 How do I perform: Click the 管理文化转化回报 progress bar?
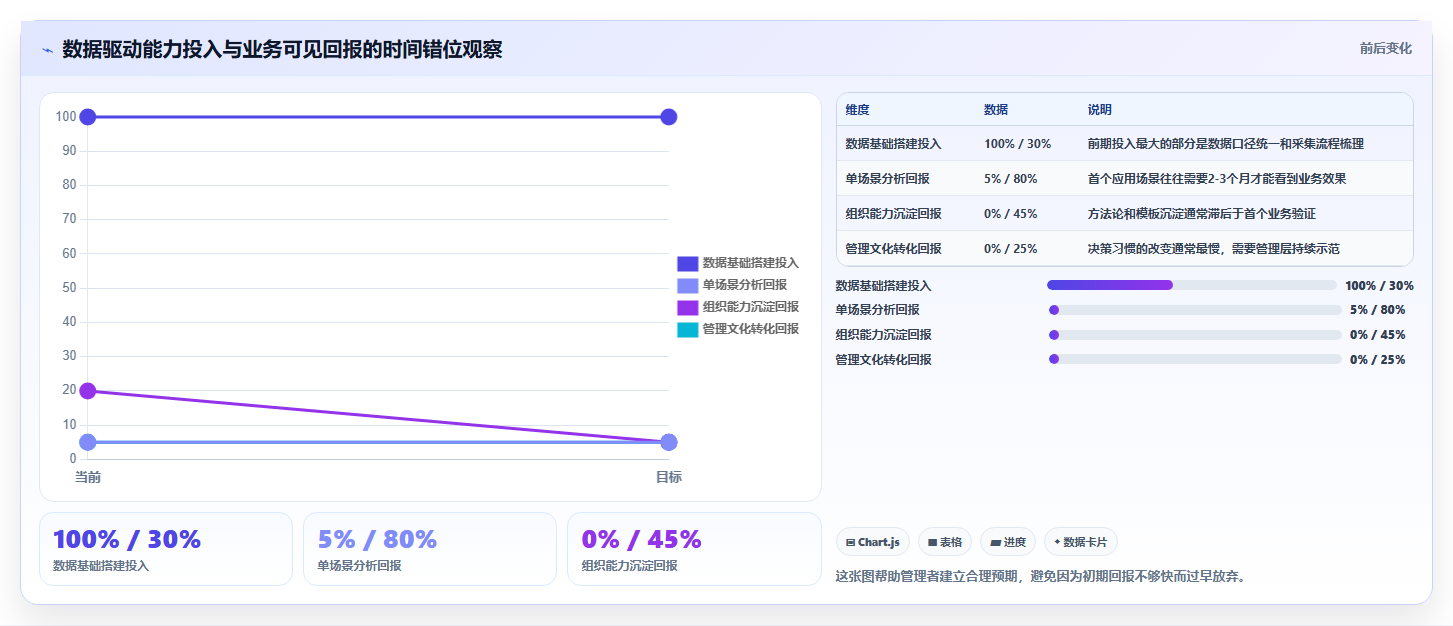coord(1195,359)
